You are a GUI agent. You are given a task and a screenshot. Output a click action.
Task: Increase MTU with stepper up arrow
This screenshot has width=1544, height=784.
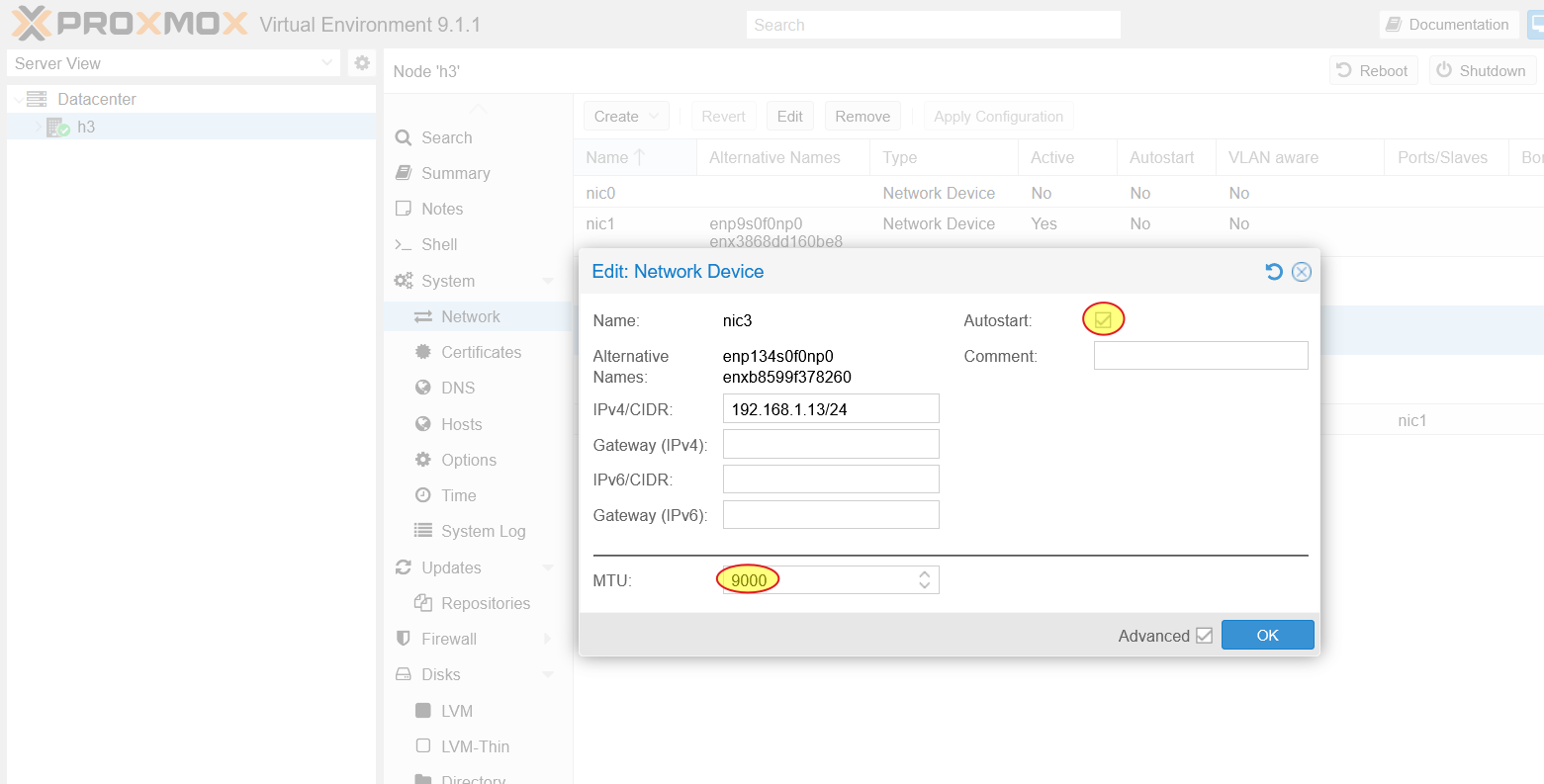click(x=924, y=574)
